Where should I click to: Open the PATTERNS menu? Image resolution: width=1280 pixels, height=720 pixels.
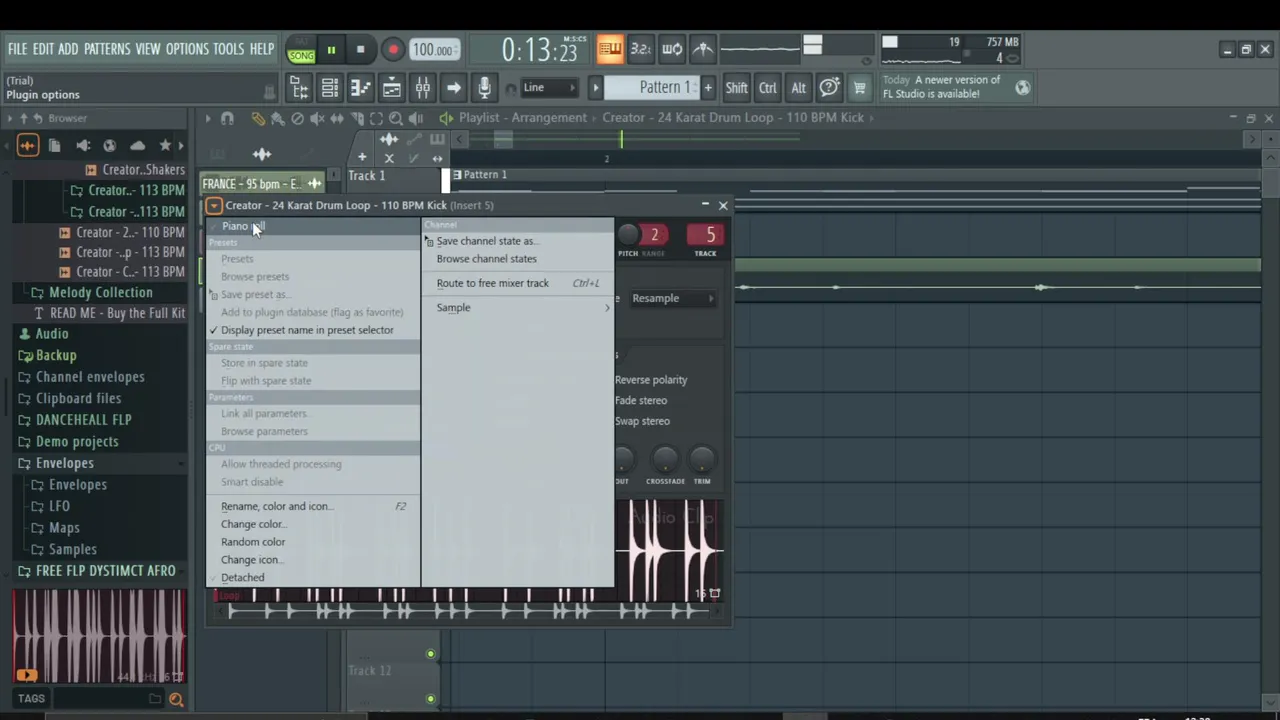point(107,49)
